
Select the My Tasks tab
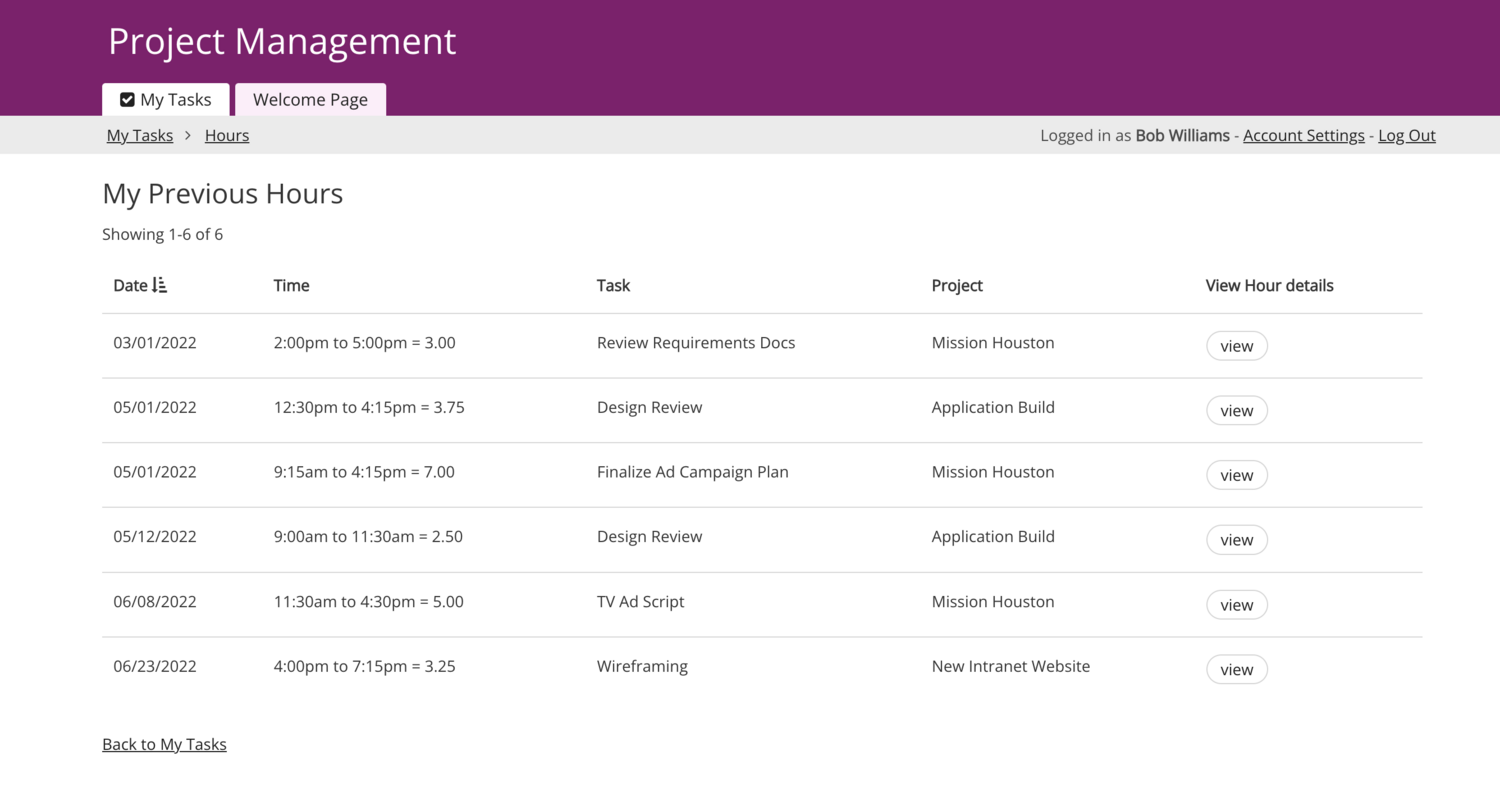pyautogui.click(x=166, y=100)
